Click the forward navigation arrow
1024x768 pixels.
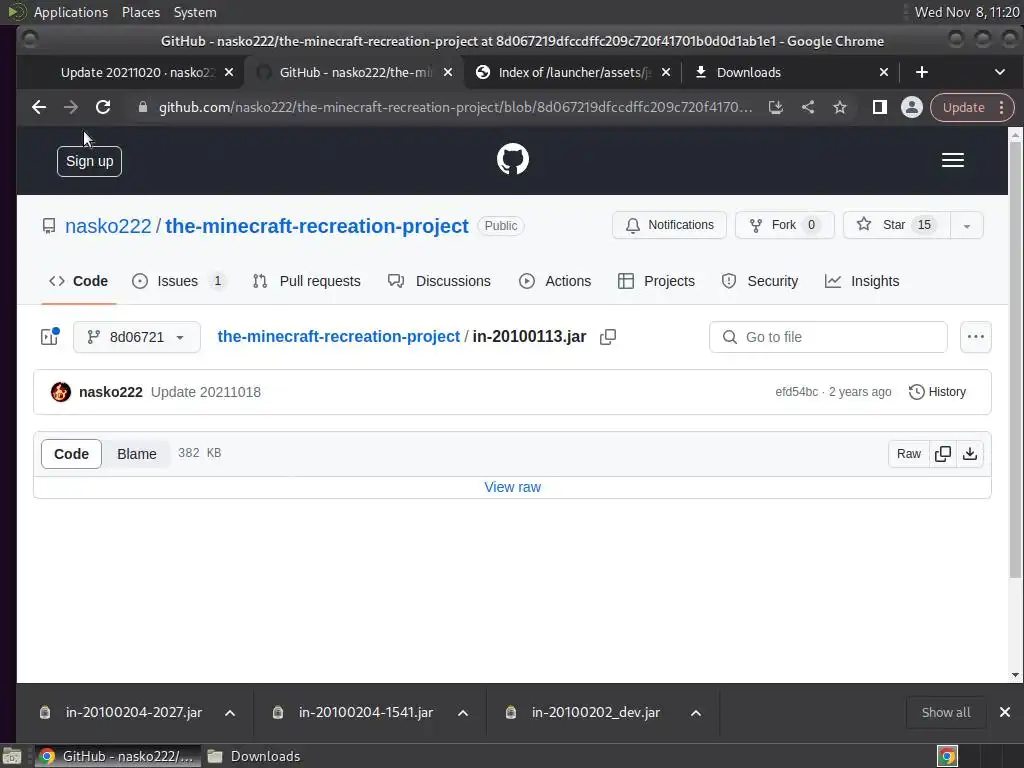pyautogui.click(x=71, y=107)
